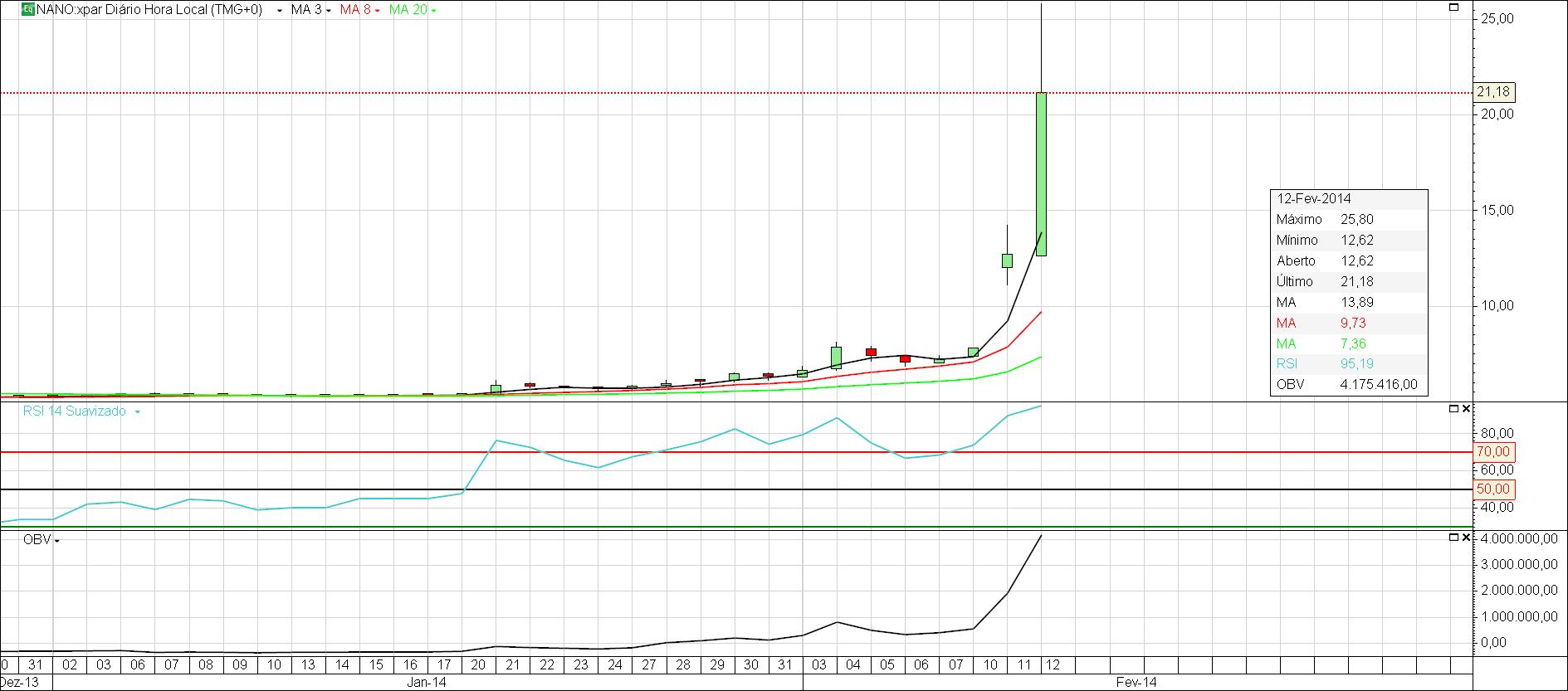Click the Fev-14 month label

[x=1136, y=683]
